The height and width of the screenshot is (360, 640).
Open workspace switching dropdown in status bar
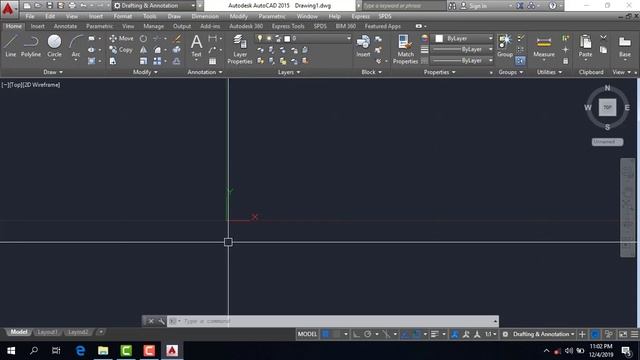(543, 334)
